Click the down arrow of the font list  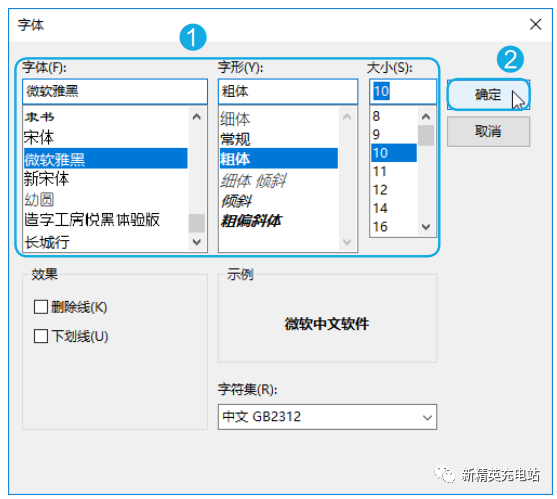[x=196, y=242]
